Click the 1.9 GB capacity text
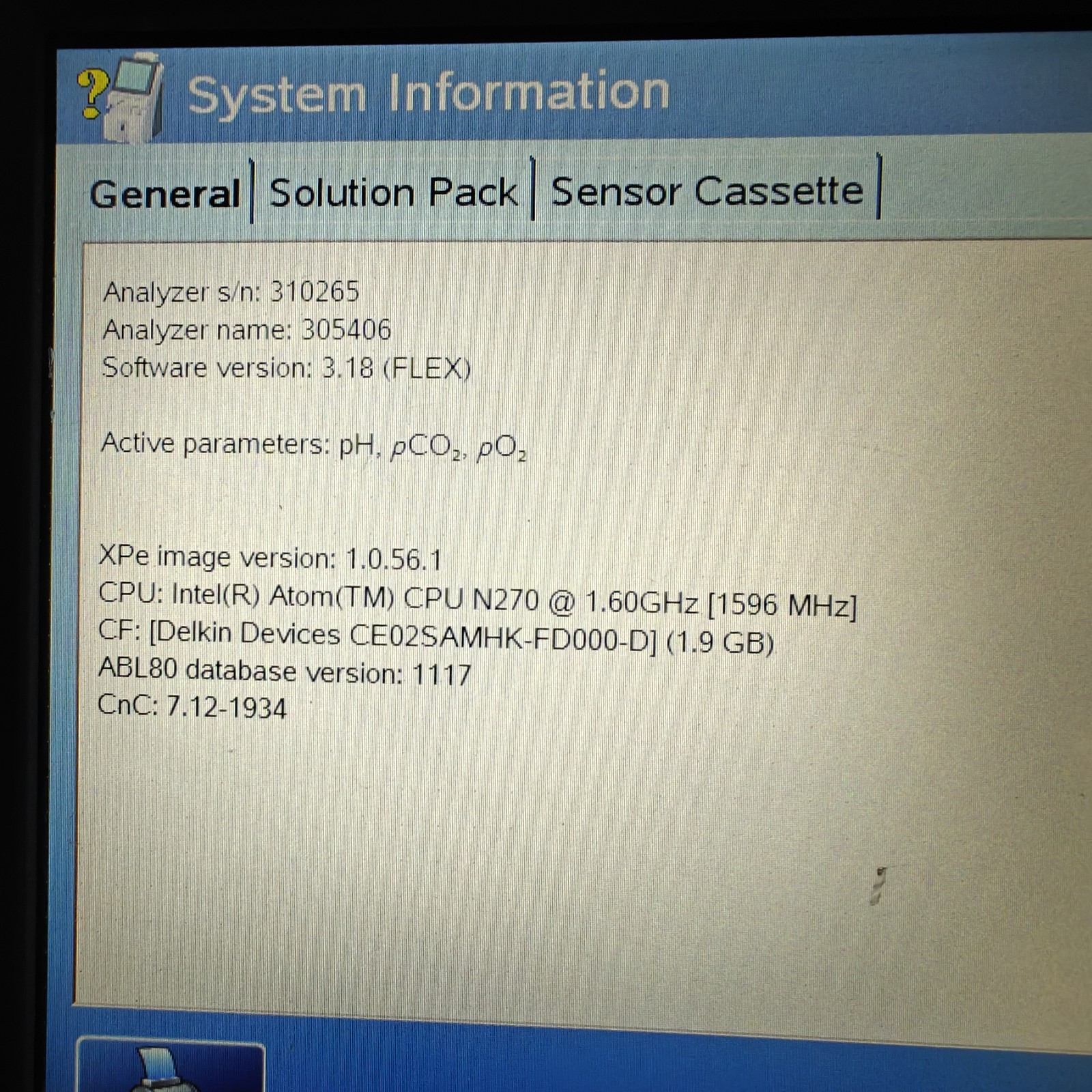Screen dimensions: 1092x1092 [x=720, y=642]
